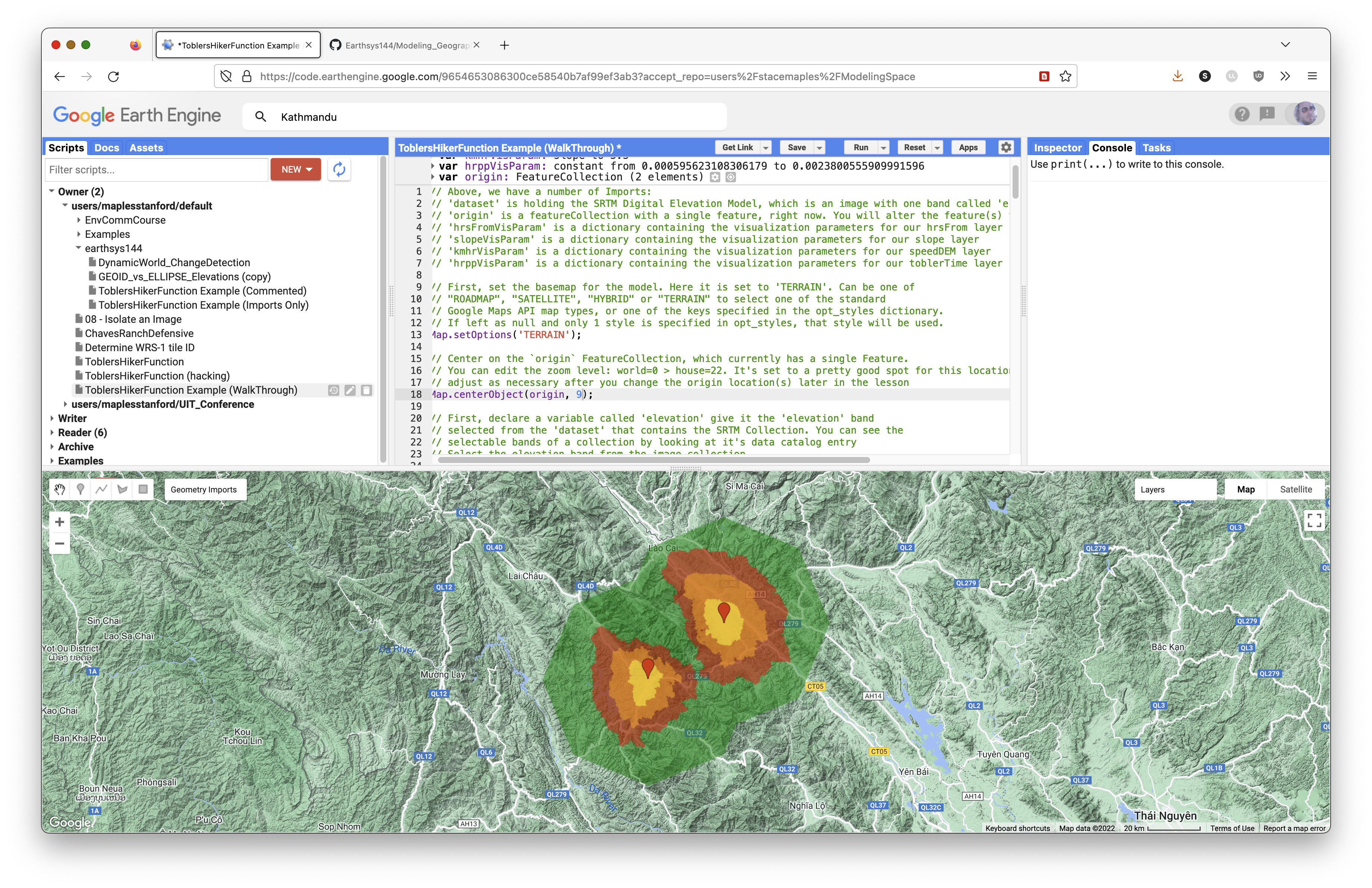Image resolution: width=1372 pixels, height=888 pixels.
Task: Expand the hrppVisParam import variable
Action: pos(433,166)
